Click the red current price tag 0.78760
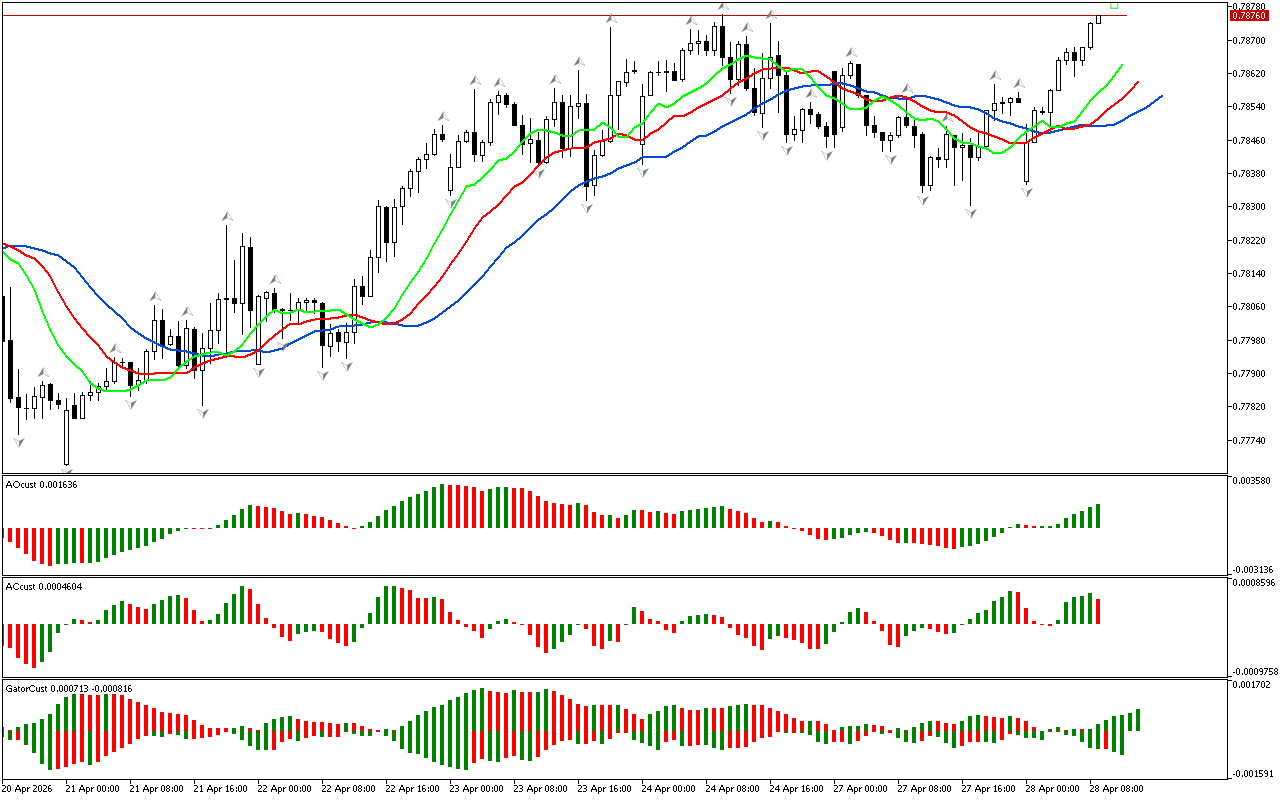 tap(1249, 15)
